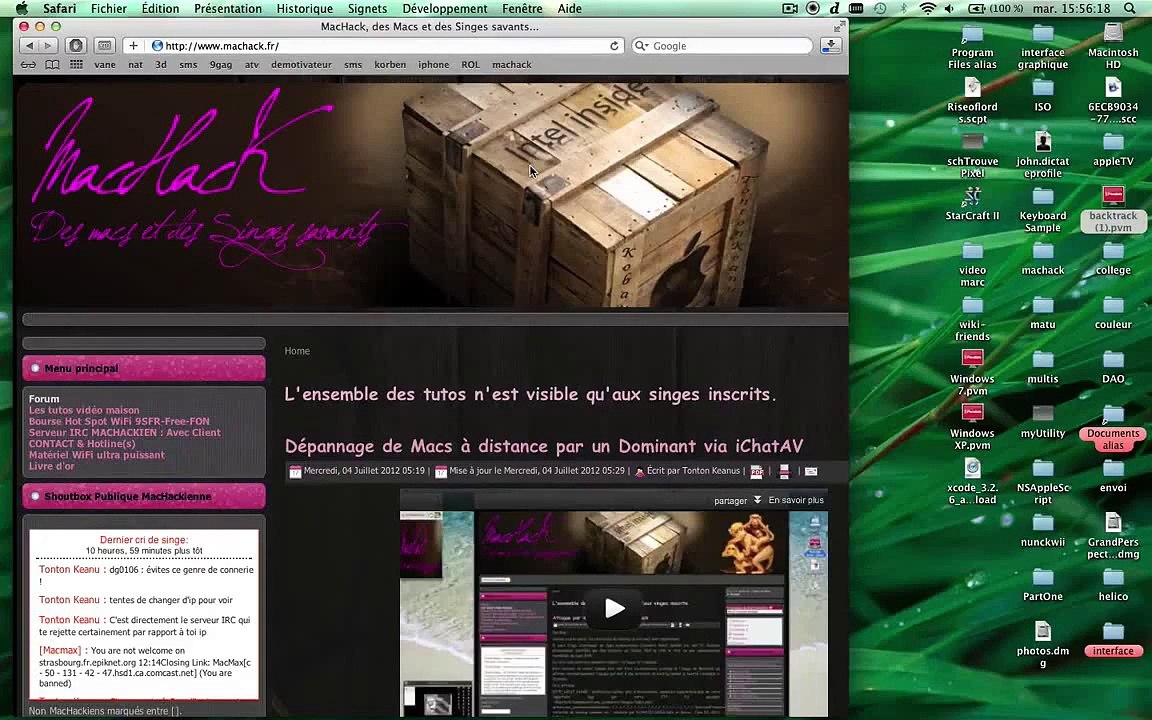This screenshot has width=1152, height=720.
Task: Select the backtrack (1).pvm desktop file
Action: click(1113, 209)
